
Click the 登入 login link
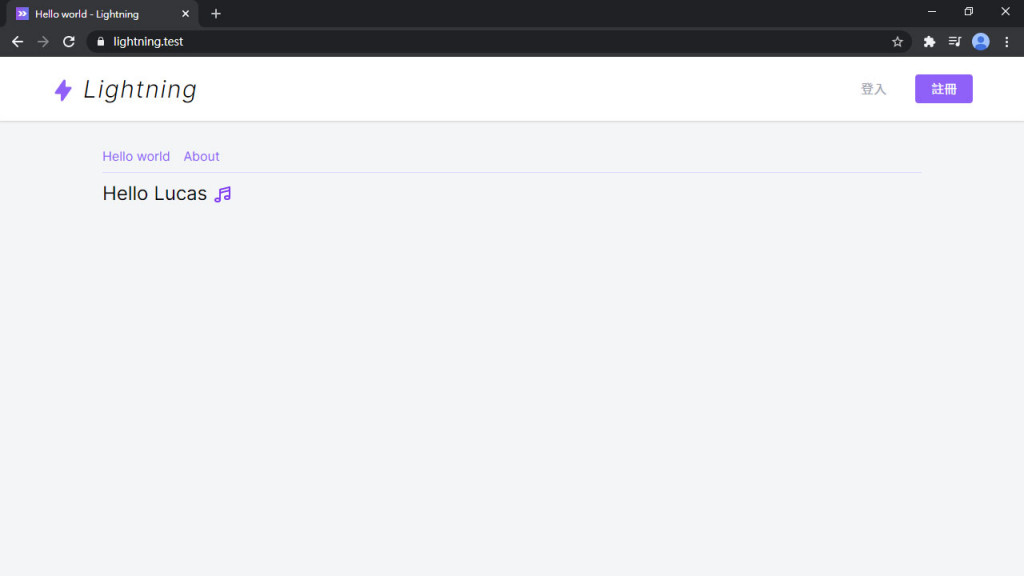pyautogui.click(x=873, y=89)
